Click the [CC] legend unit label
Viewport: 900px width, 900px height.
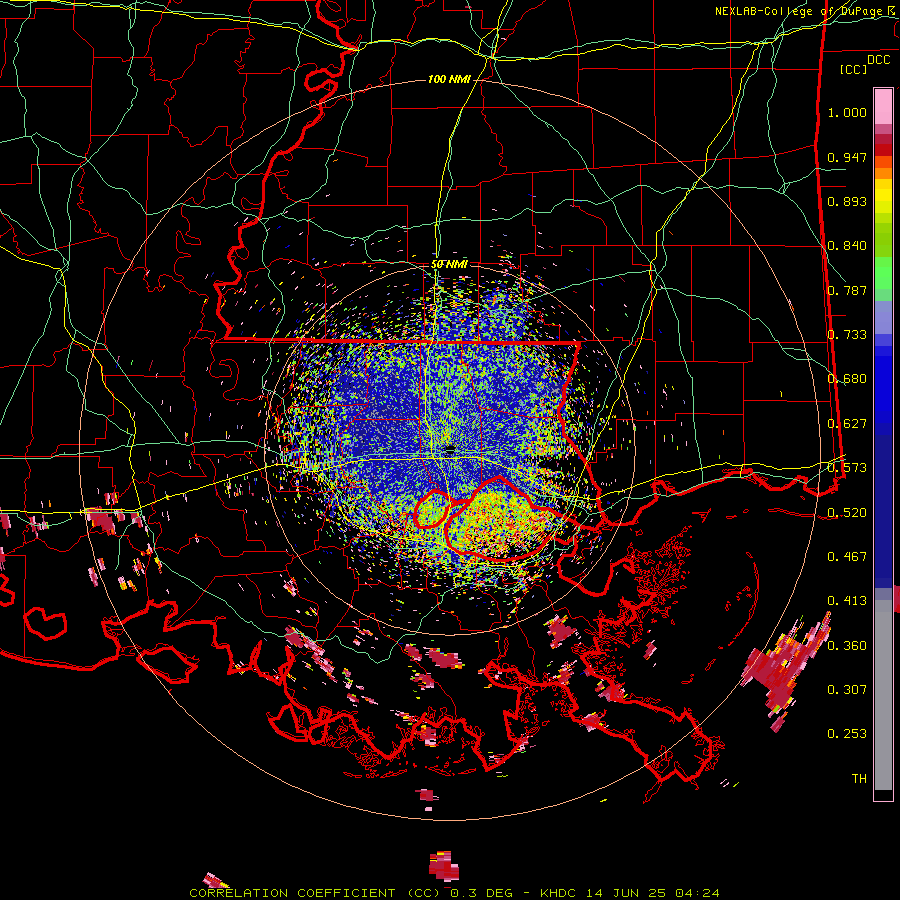(x=854, y=69)
